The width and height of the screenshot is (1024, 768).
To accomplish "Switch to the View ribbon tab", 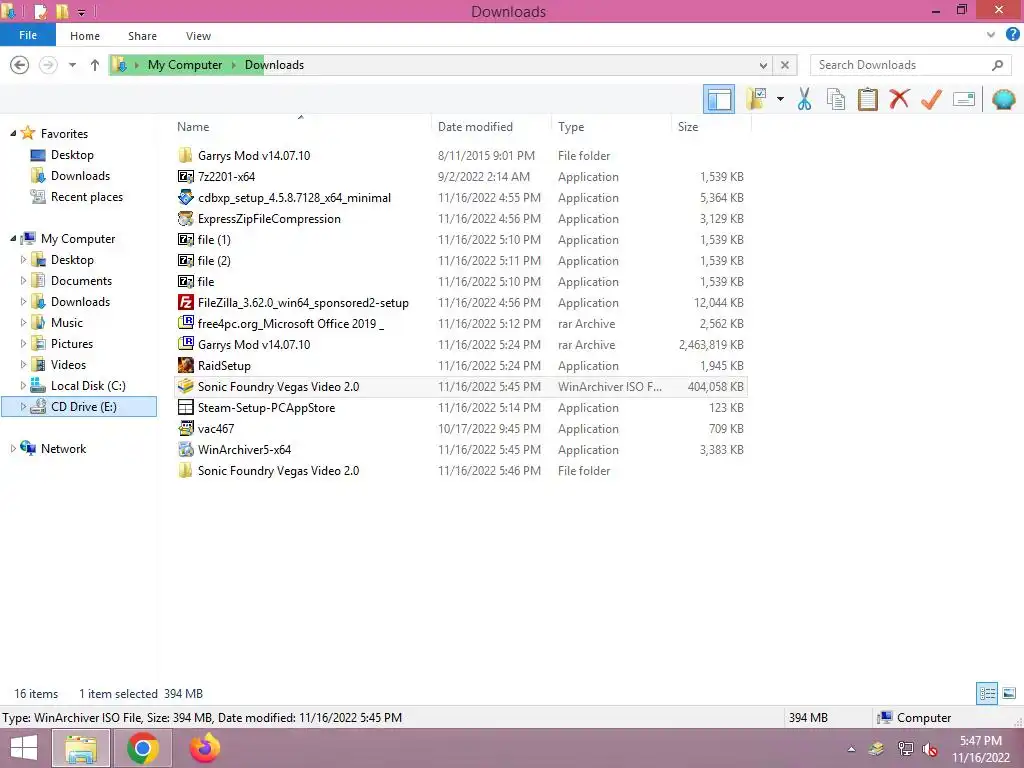I will pos(198,36).
